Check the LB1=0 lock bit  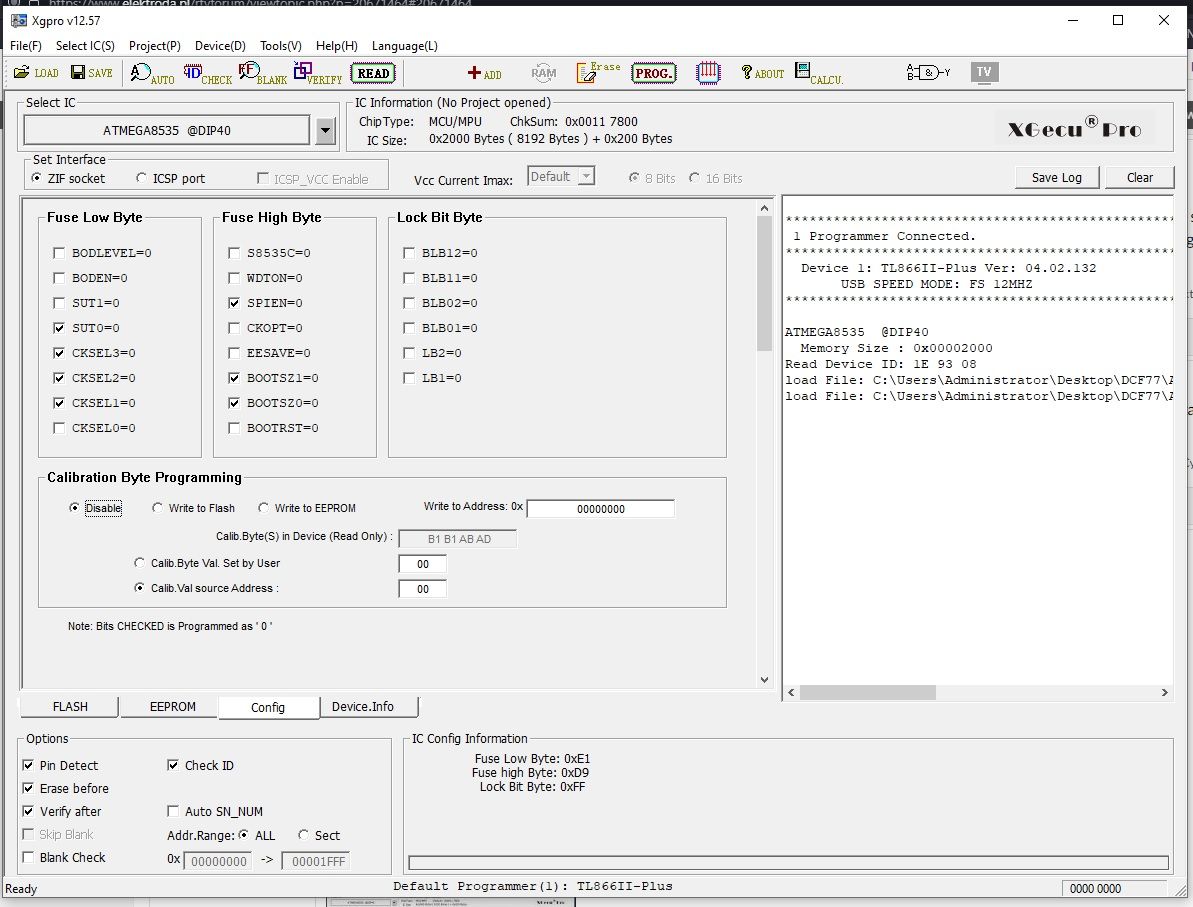tap(409, 378)
